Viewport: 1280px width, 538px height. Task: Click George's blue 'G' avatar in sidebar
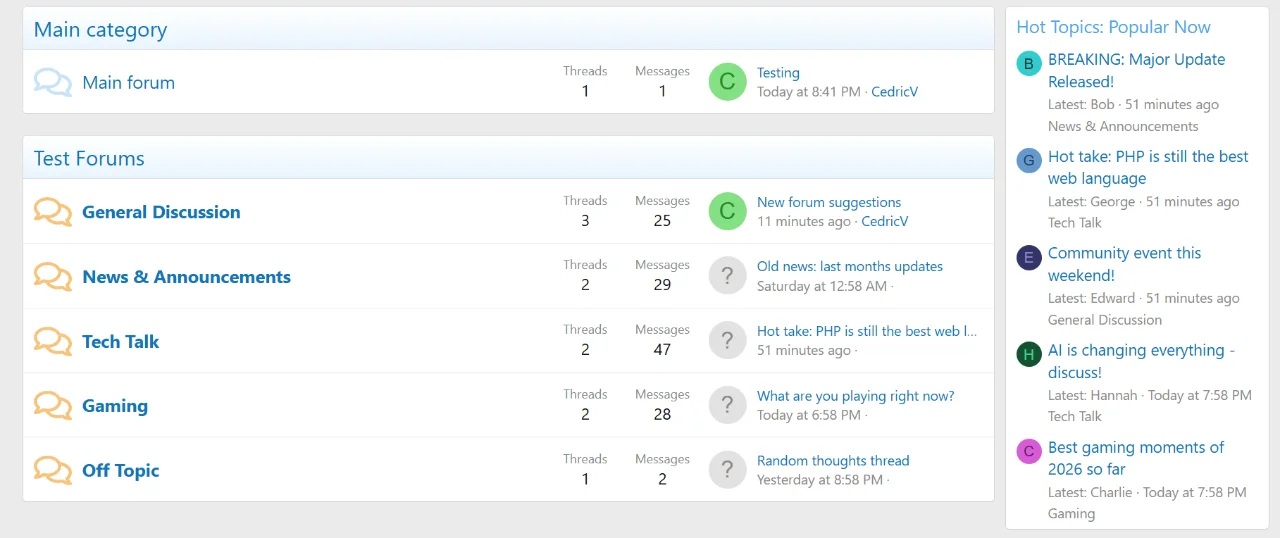[1029, 161]
